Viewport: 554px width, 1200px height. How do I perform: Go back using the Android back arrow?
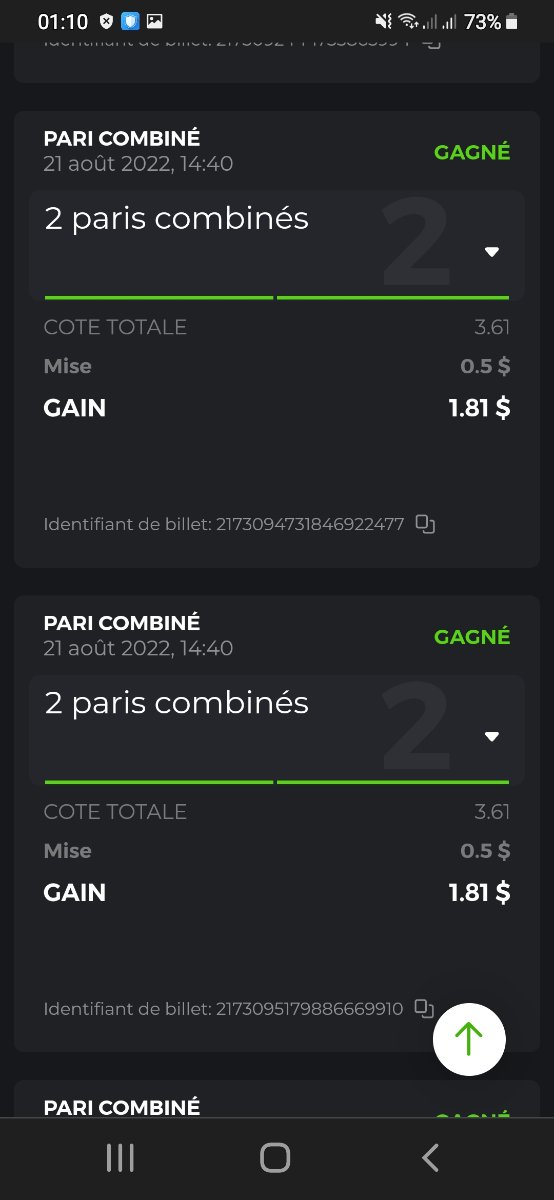[430, 1158]
